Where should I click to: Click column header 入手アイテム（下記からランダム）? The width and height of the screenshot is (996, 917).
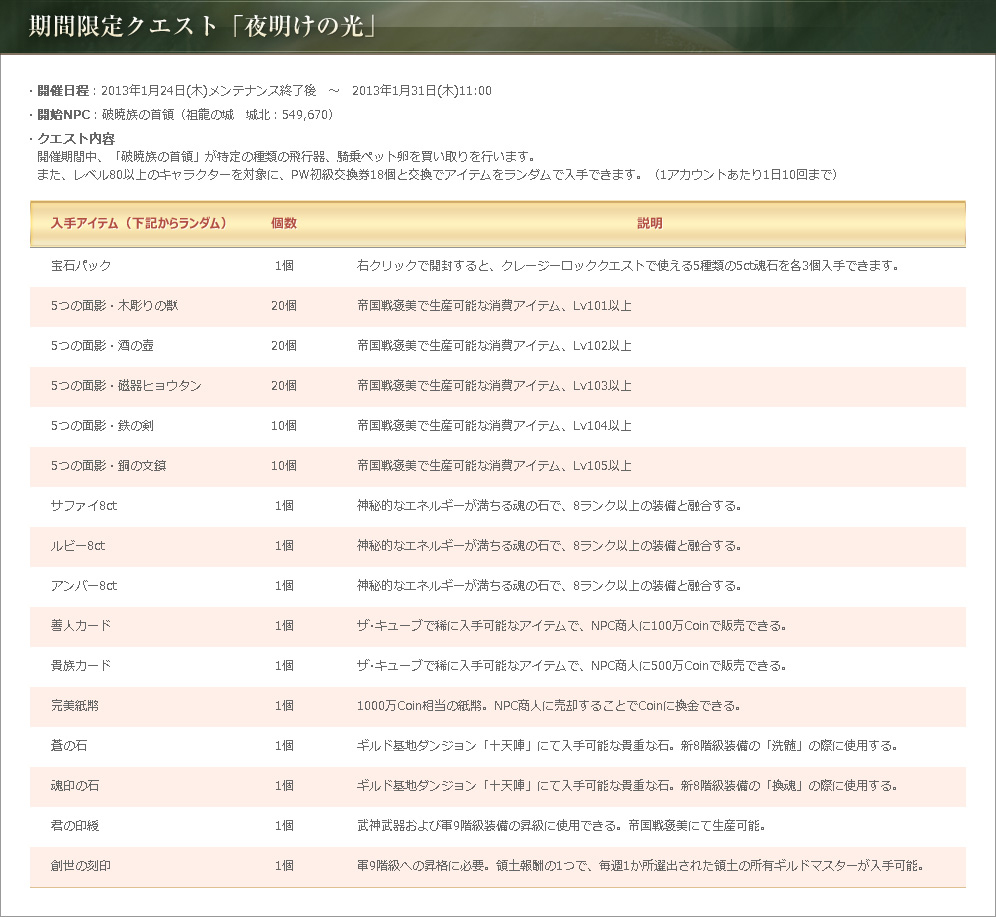[x=139, y=223]
